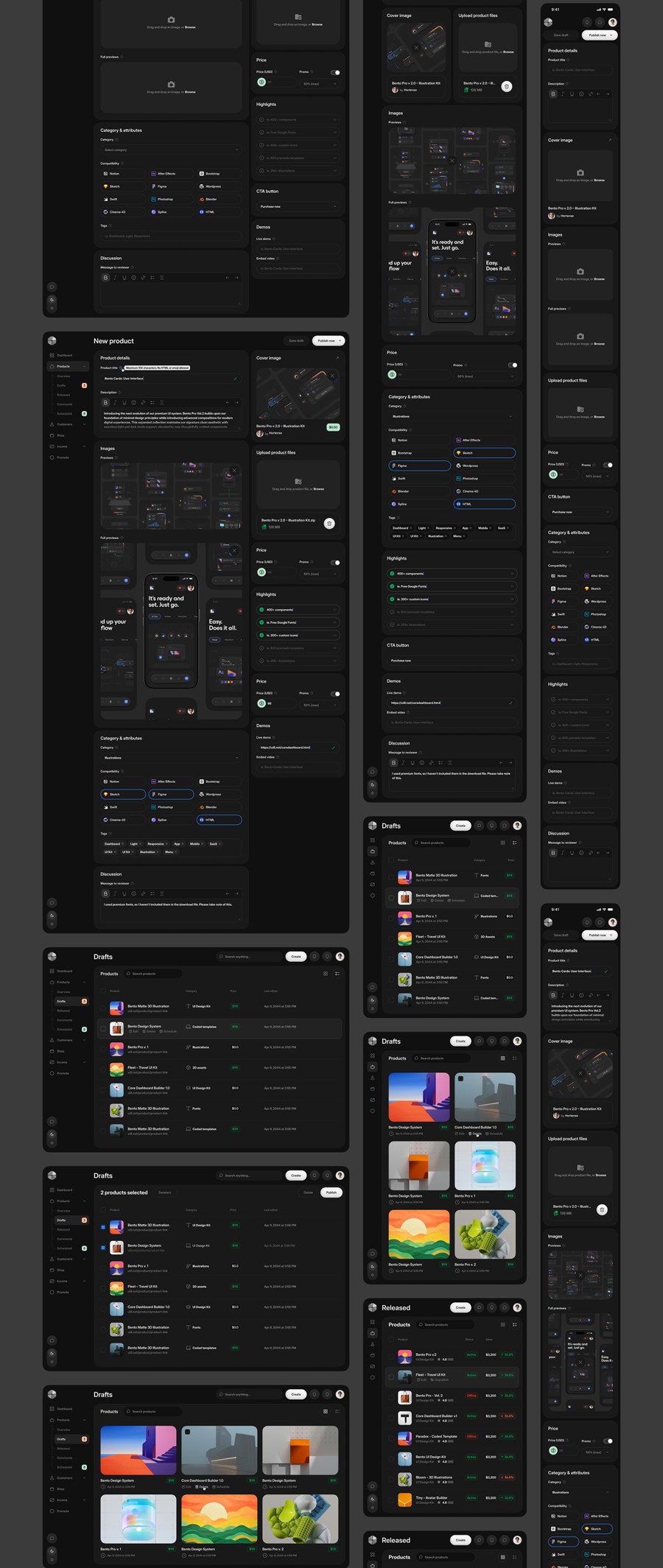Tick checkbox on Core Dashboard Builder card in three-column grid
Screen dimensions: 663x1568
click(x=188, y=1432)
